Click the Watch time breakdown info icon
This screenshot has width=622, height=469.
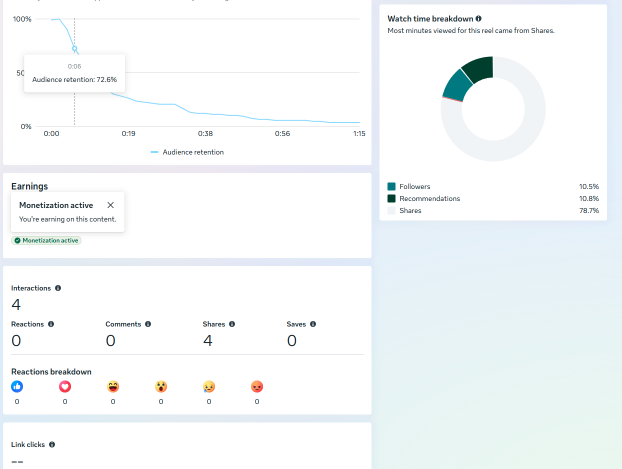tap(478, 19)
